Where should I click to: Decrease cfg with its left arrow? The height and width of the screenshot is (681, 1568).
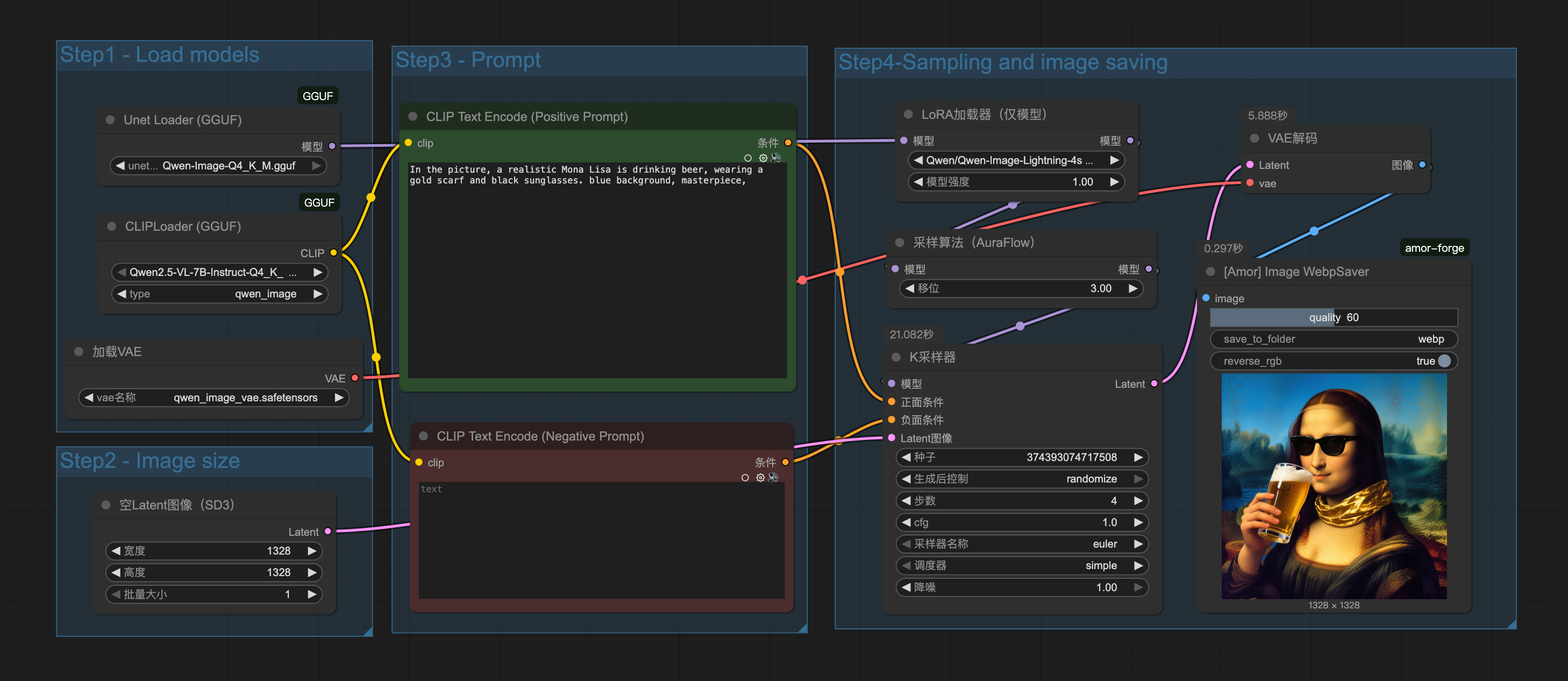[906, 523]
